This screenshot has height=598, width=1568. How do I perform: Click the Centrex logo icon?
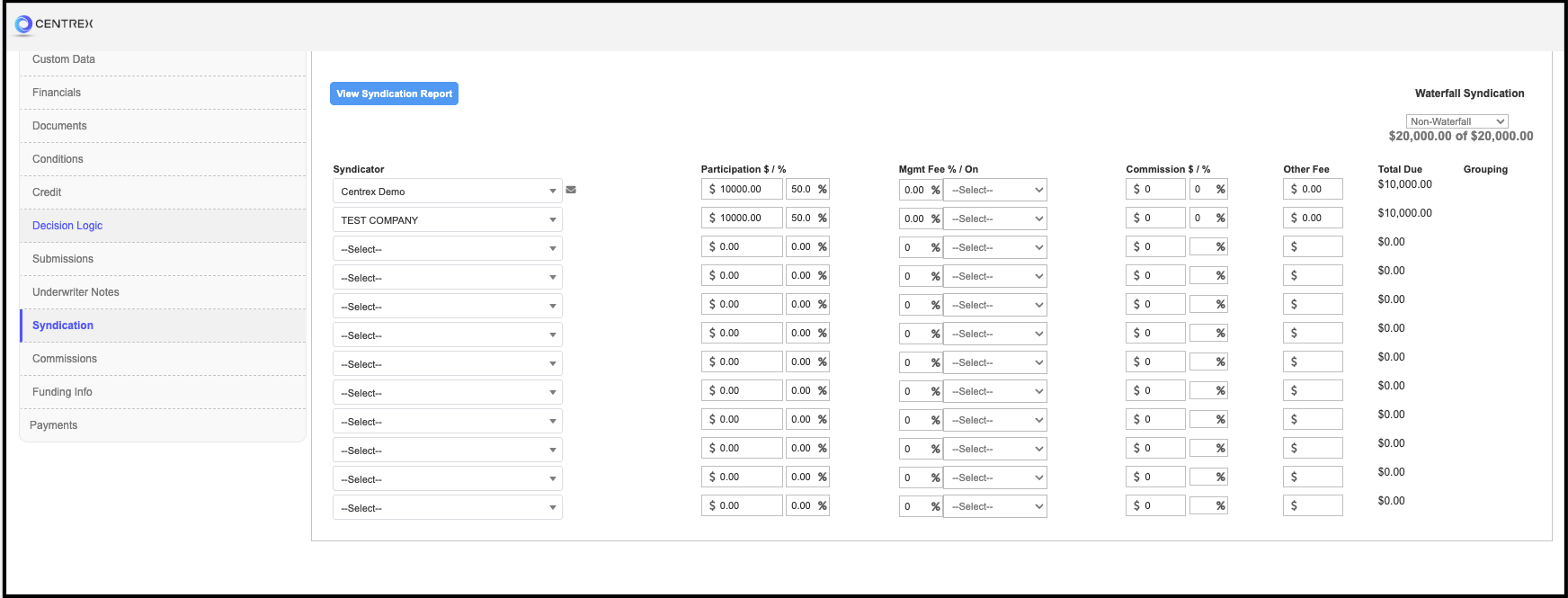pyautogui.click(x=23, y=24)
